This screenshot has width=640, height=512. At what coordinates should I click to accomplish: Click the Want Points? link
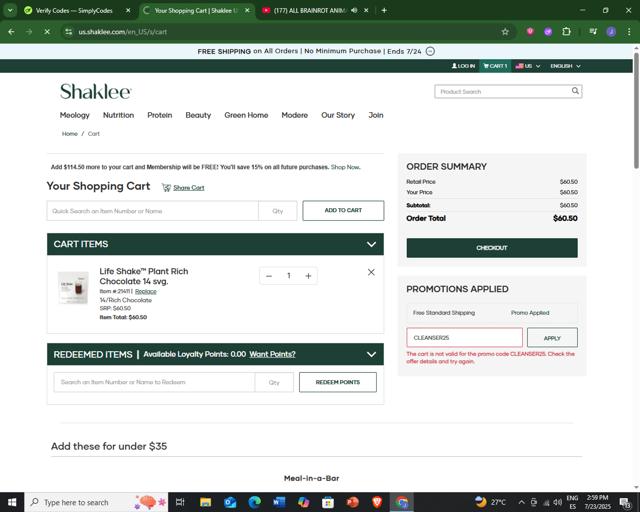pos(272,354)
